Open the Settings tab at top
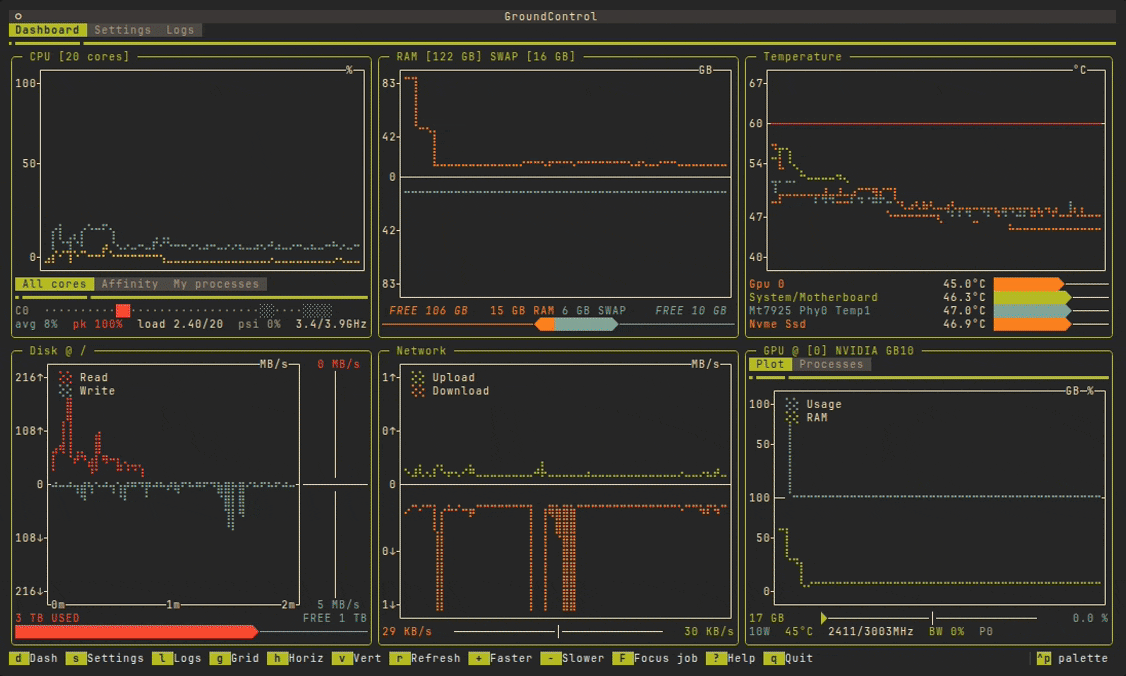 click(x=123, y=30)
